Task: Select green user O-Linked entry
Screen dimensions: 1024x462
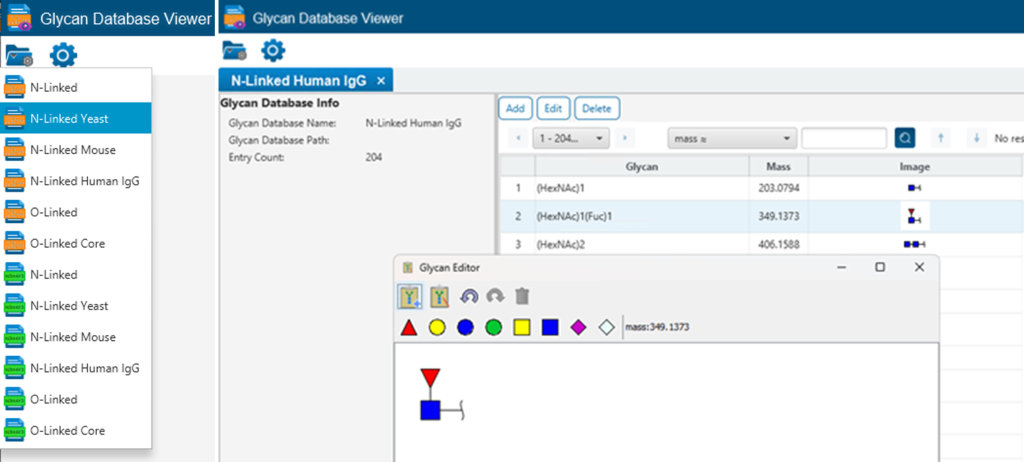Action: (x=76, y=399)
